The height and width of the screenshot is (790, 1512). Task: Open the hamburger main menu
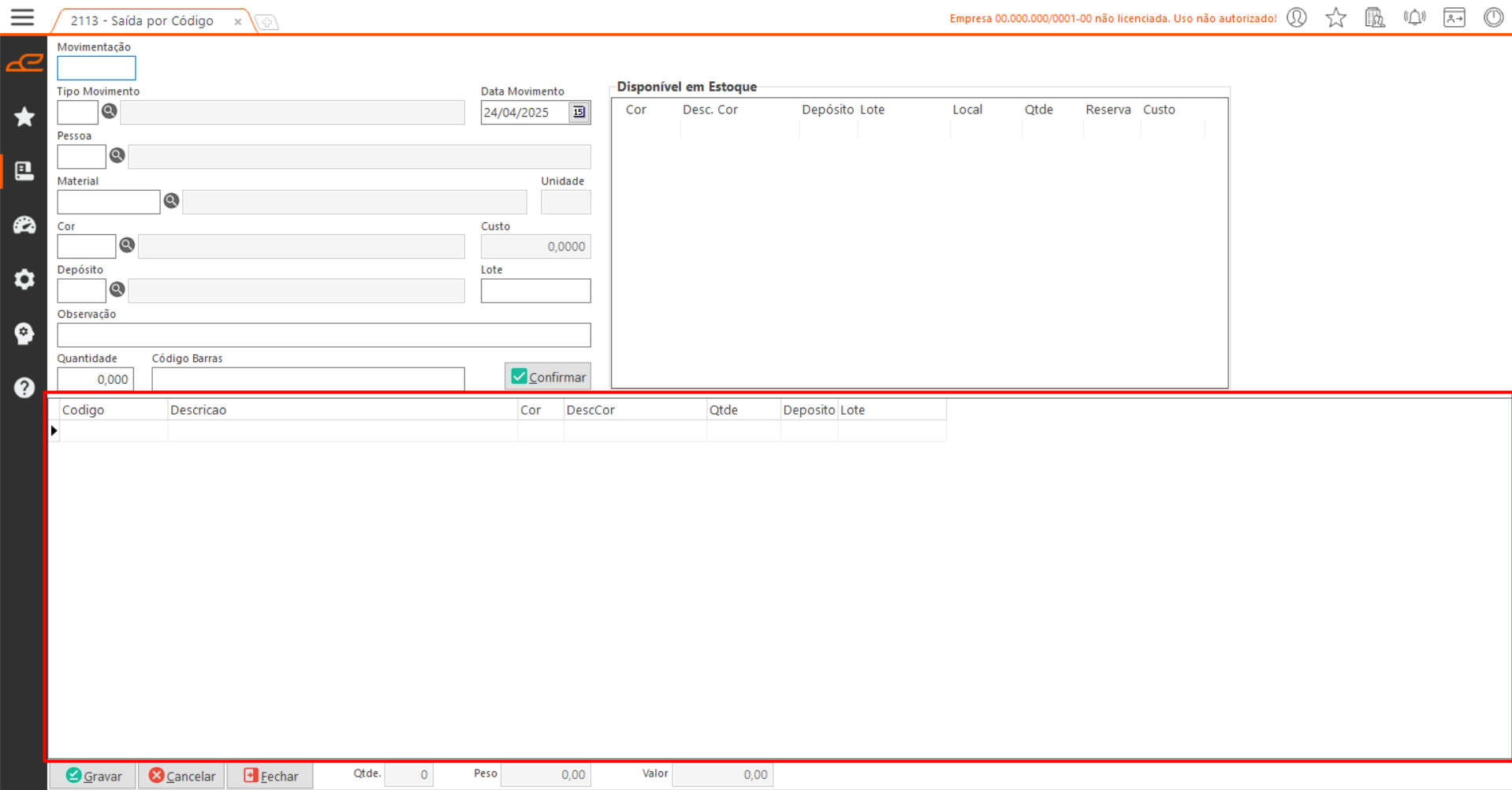22,17
